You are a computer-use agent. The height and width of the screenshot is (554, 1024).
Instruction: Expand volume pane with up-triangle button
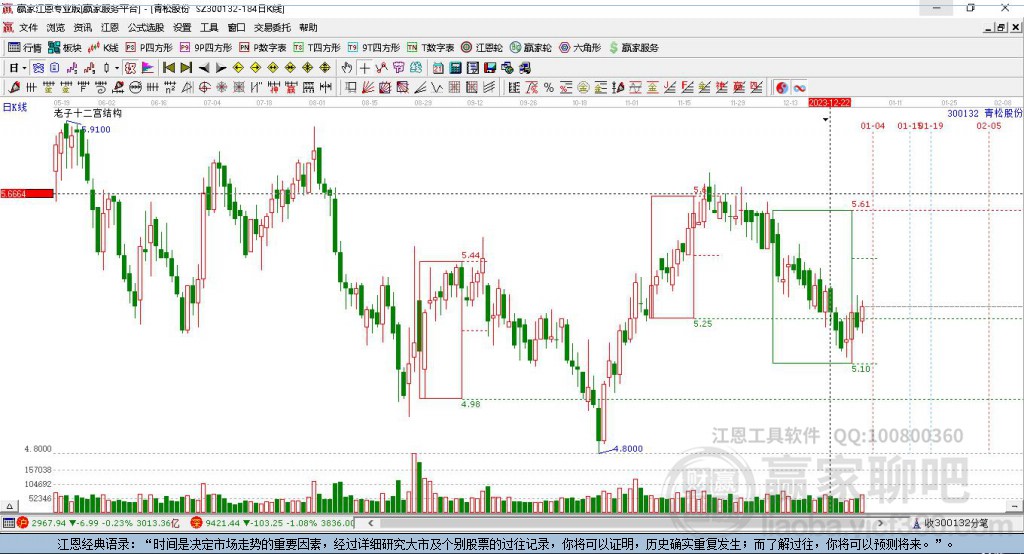click(x=9, y=506)
